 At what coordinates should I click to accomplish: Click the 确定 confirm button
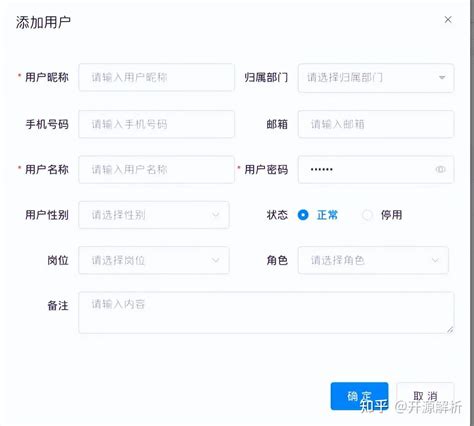[x=359, y=396]
